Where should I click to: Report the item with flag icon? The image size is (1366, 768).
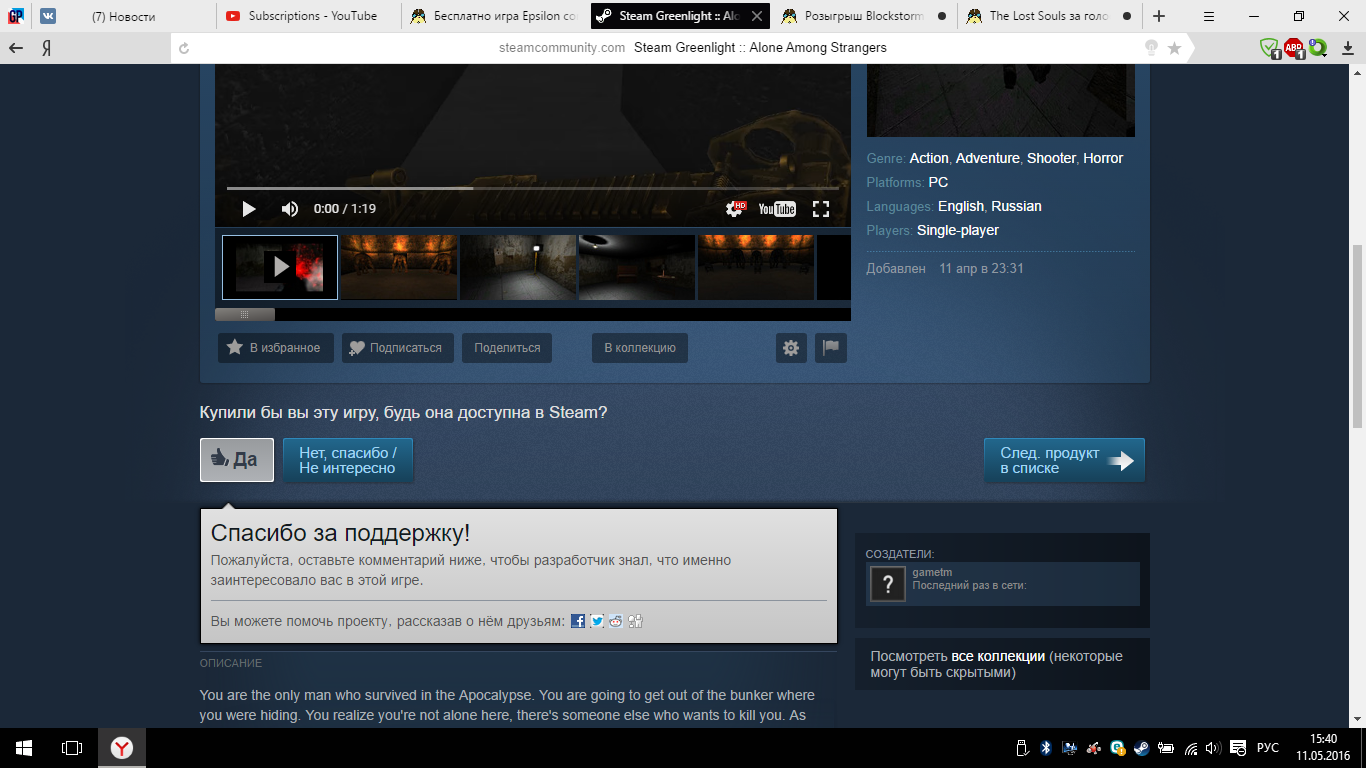pos(831,348)
